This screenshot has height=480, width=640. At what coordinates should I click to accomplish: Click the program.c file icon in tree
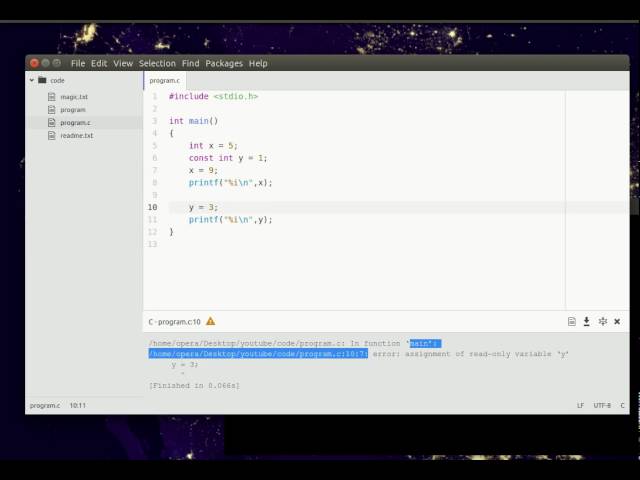pos(51,122)
